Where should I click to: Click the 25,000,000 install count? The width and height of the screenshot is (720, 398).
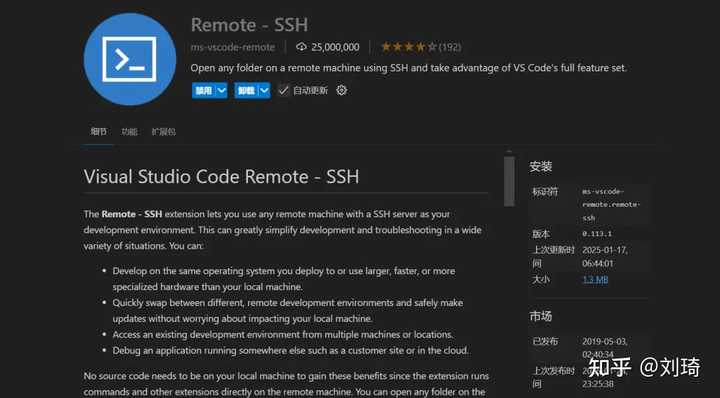[x=335, y=47]
